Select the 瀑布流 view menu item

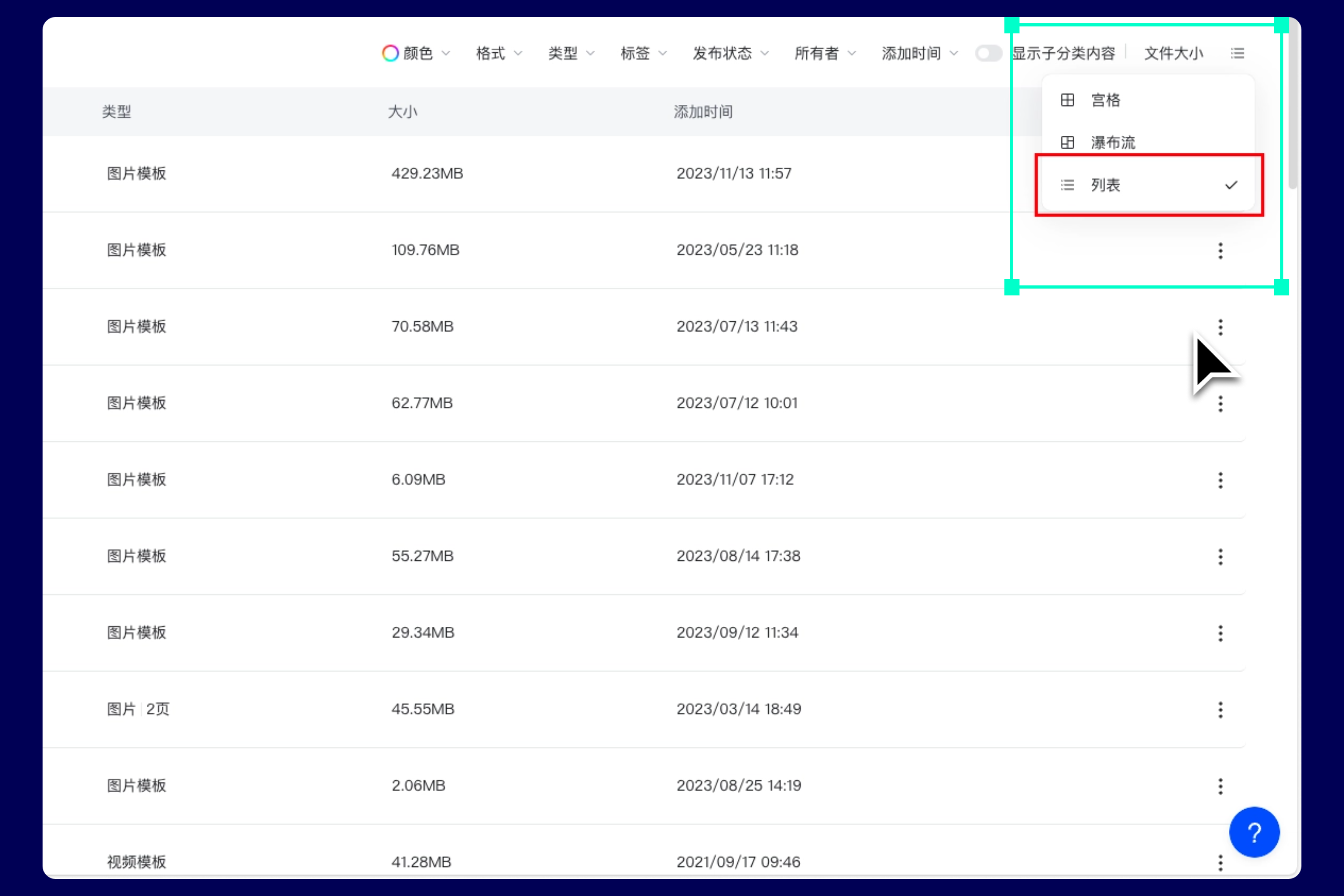point(1148,142)
